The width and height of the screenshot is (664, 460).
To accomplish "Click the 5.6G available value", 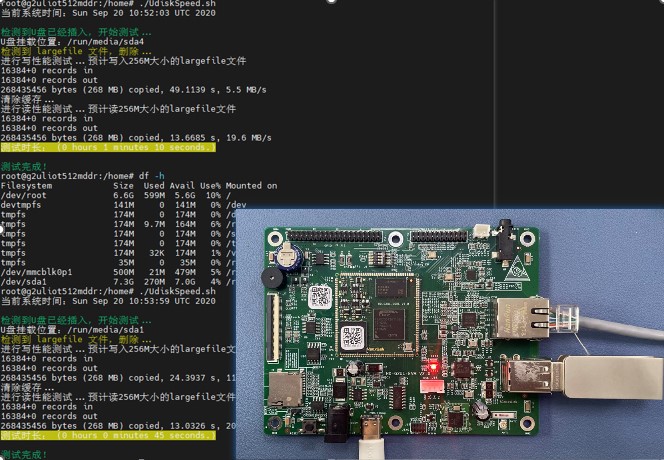I will tap(185, 196).
